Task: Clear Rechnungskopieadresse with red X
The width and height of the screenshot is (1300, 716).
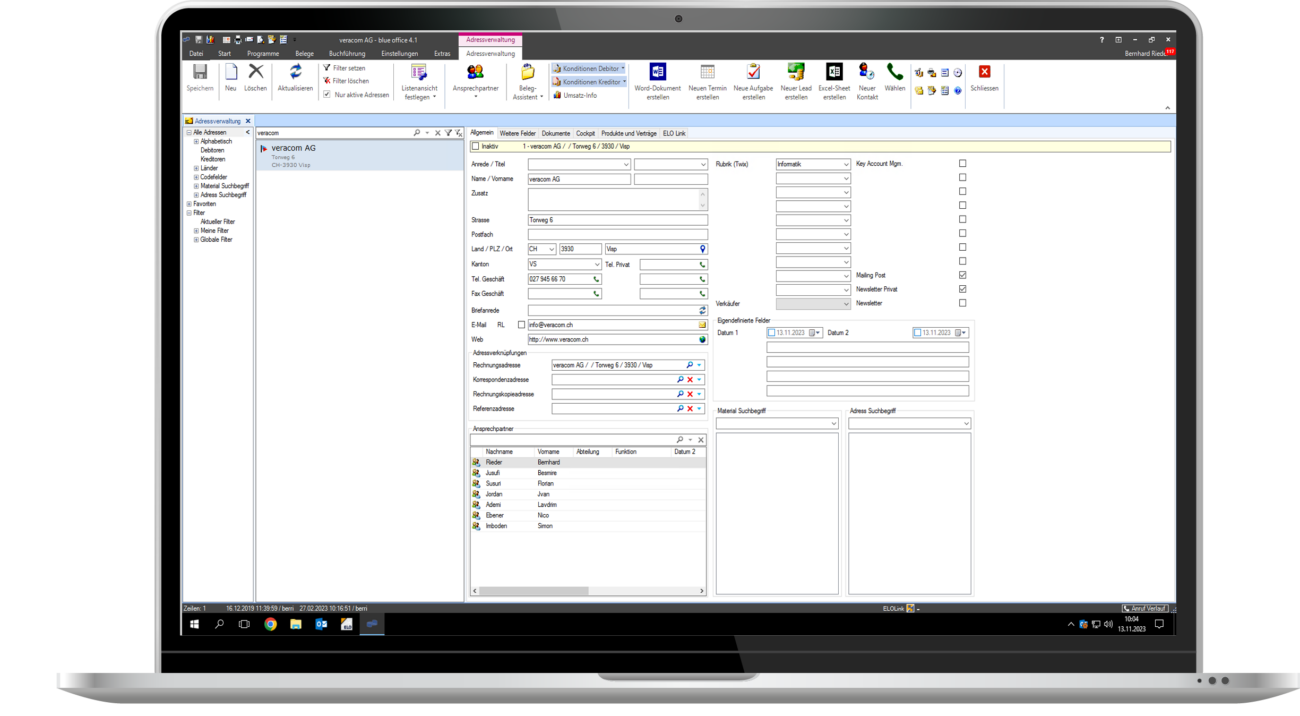Action: [x=690, y=394]
